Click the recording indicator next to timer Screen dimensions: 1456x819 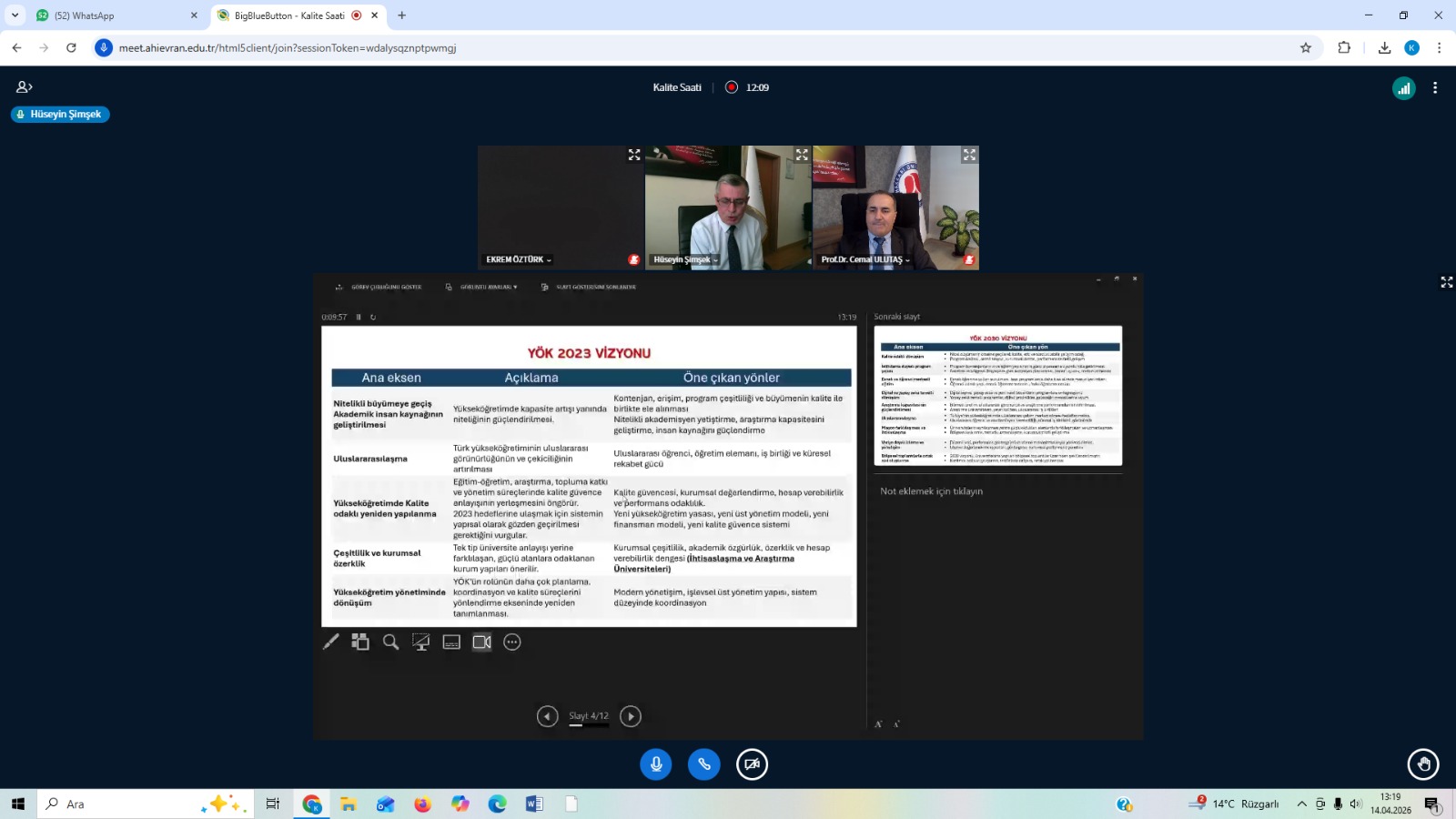coord(732,87)
